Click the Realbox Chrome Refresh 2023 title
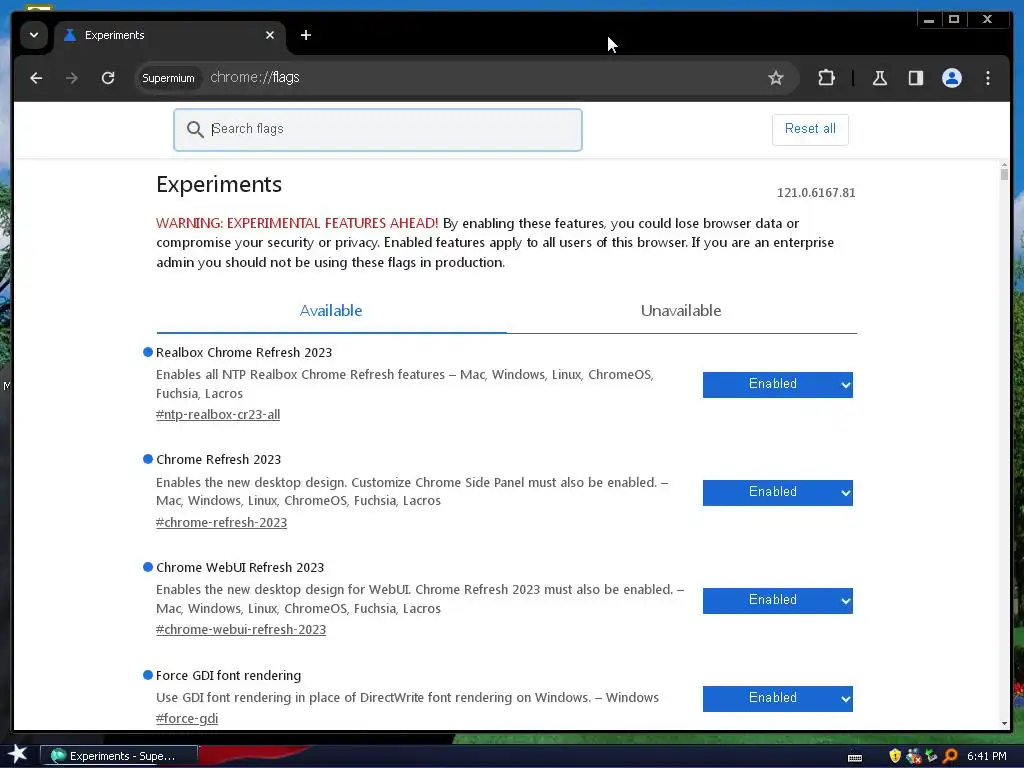 (244, 353)
